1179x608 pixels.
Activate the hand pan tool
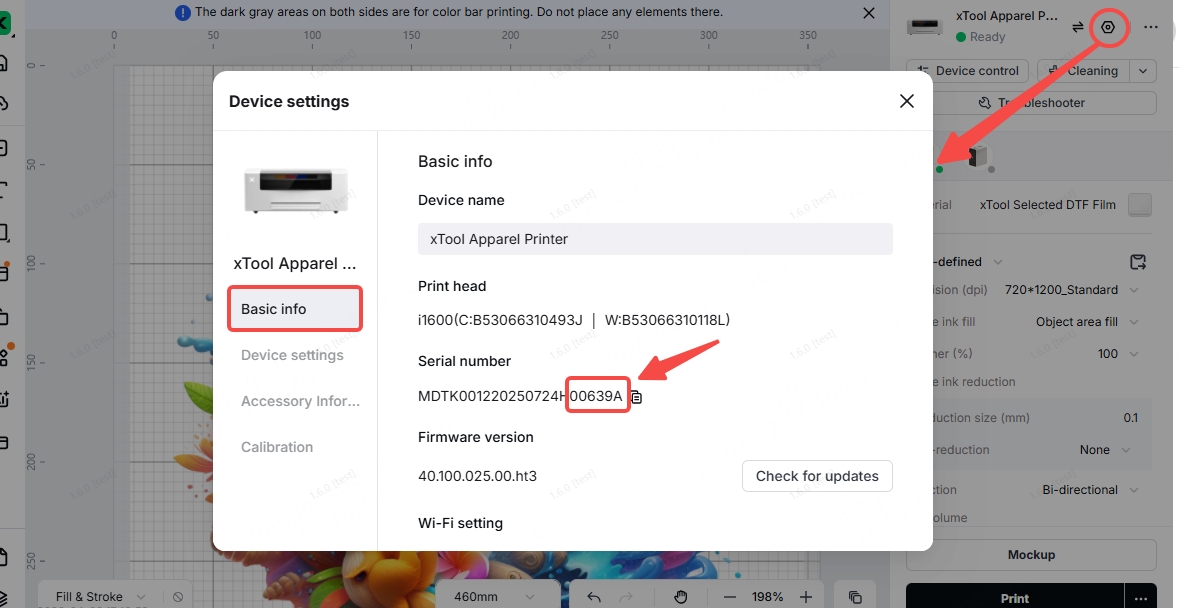[x=680, y=597]
